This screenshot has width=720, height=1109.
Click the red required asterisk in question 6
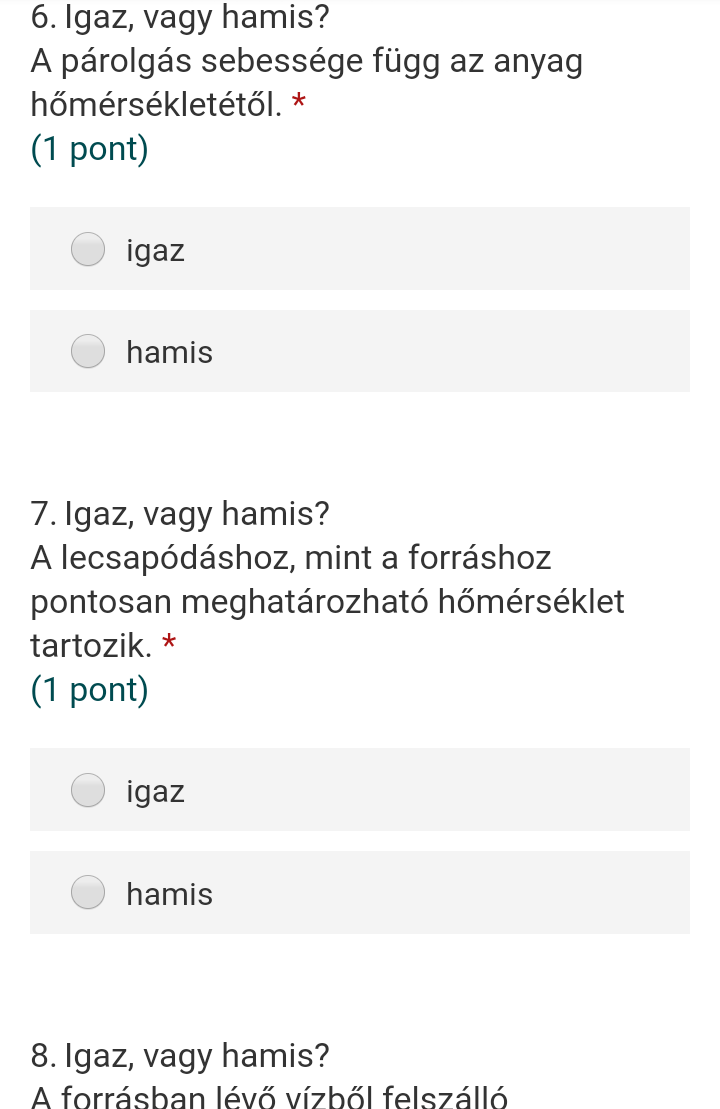[298, 103]
